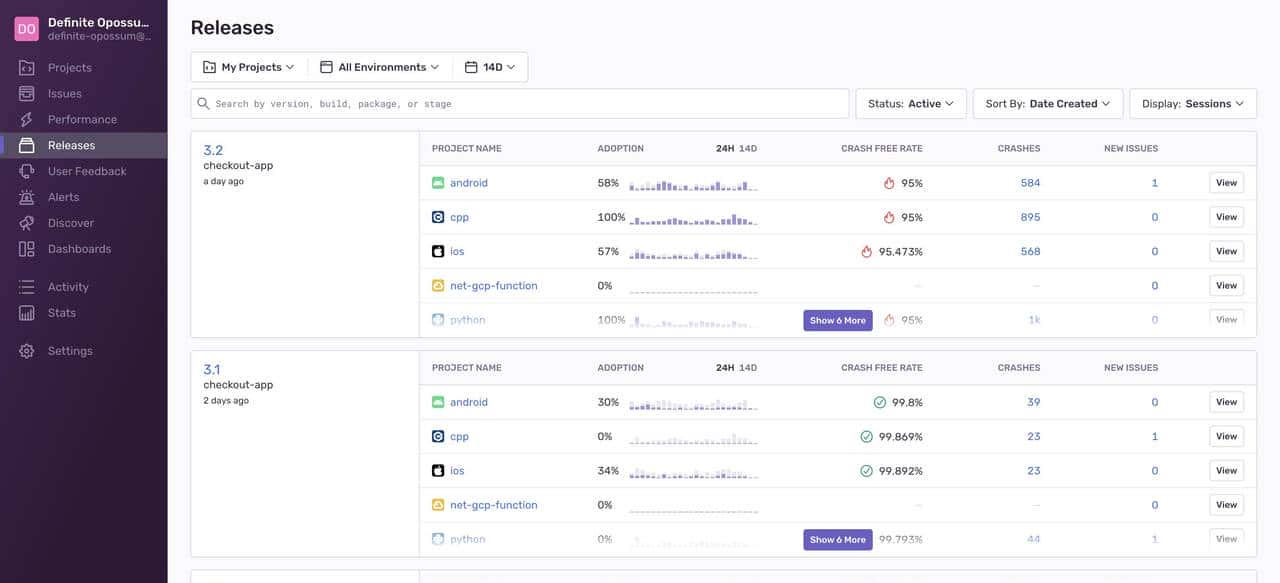Click the Activity list icon
1280x583 pixels.
(x=27, y=288)
